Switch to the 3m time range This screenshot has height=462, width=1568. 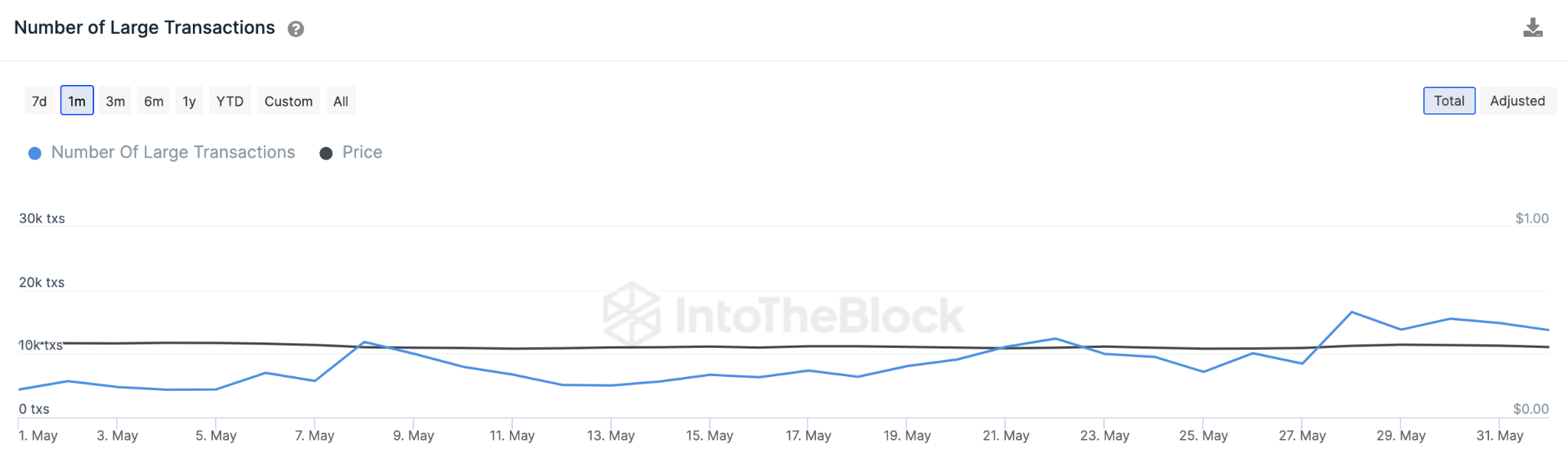(x=116, y=101)
